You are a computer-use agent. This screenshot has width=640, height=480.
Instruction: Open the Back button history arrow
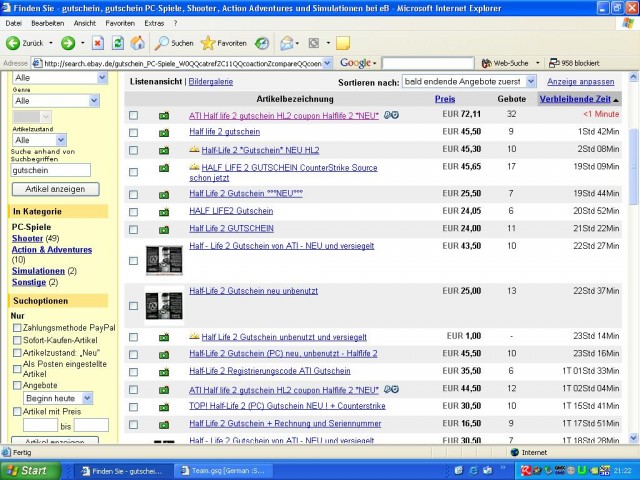51,43
